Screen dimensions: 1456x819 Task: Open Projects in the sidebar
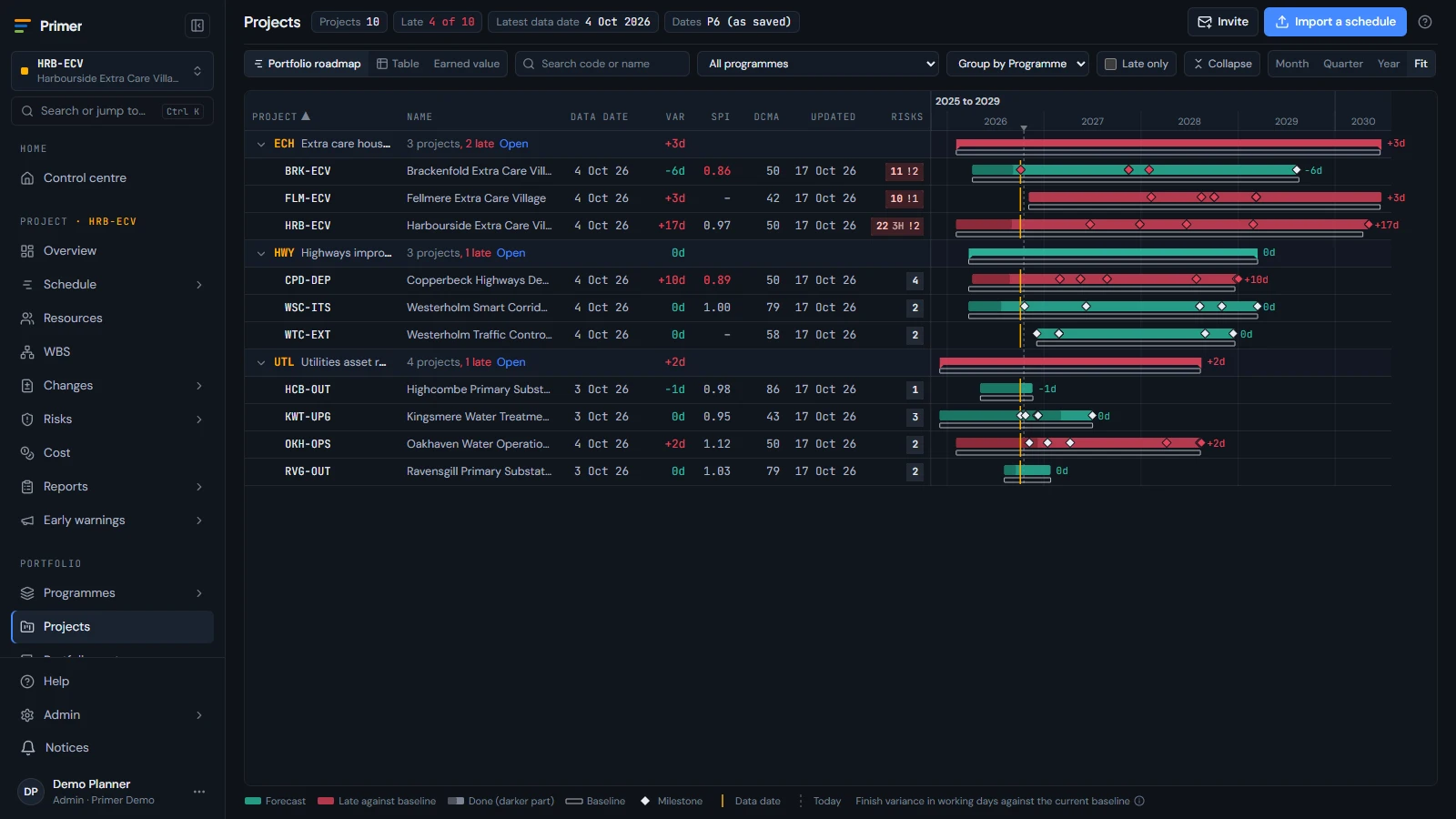pos(112,627)
